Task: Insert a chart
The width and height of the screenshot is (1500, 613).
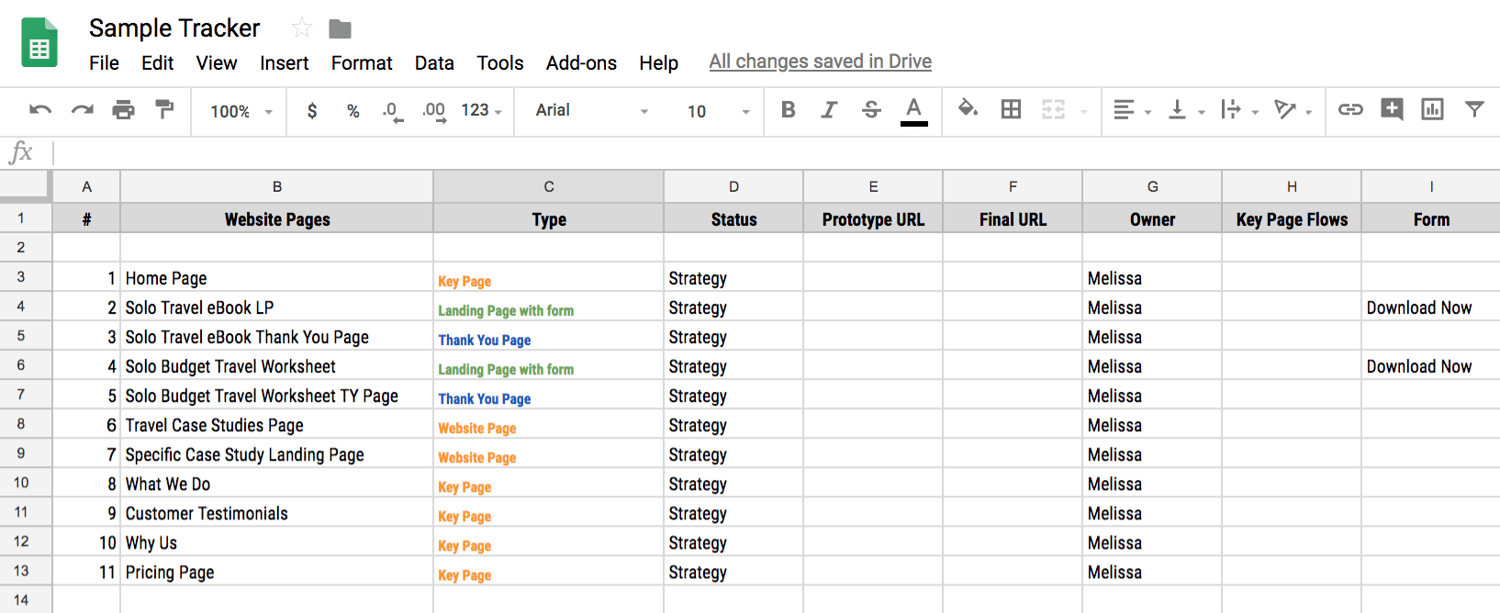Action: coord(1432,110)
